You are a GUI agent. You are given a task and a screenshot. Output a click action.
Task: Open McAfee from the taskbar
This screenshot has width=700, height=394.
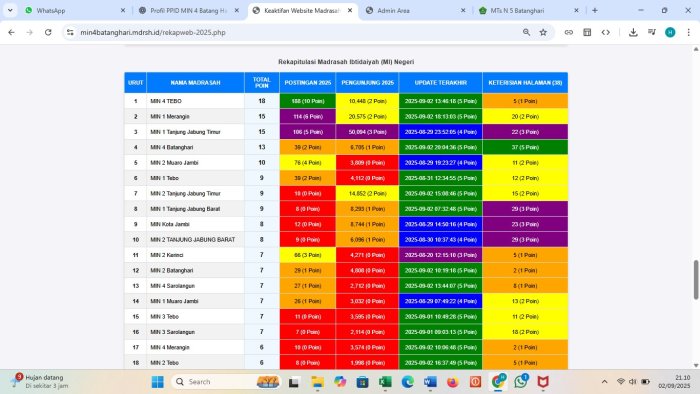point(543,382)
